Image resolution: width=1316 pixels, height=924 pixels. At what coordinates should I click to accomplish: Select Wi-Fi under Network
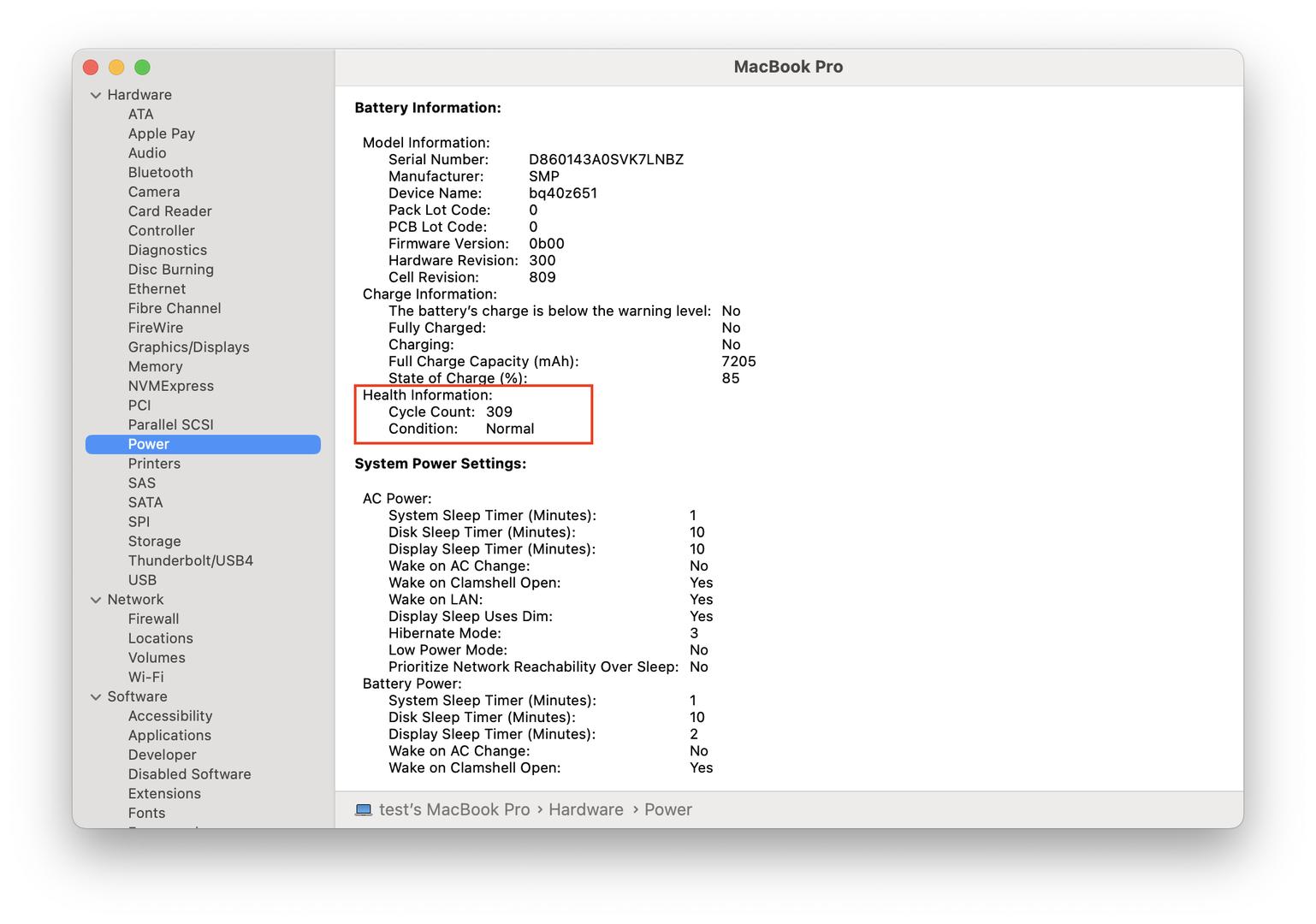click(x=146, y=677)
